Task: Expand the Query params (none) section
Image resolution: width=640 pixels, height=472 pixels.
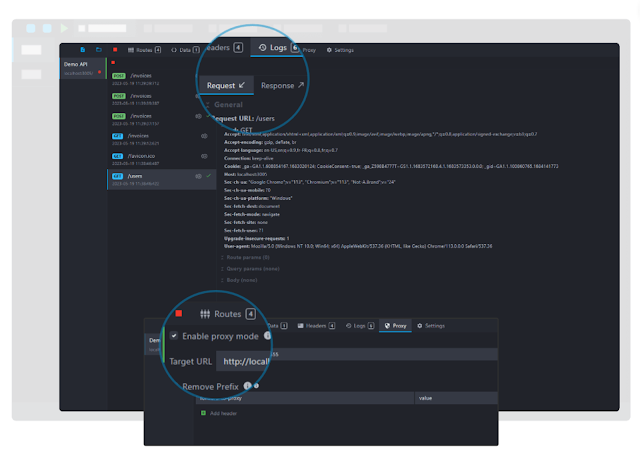Action: (250, 269)
